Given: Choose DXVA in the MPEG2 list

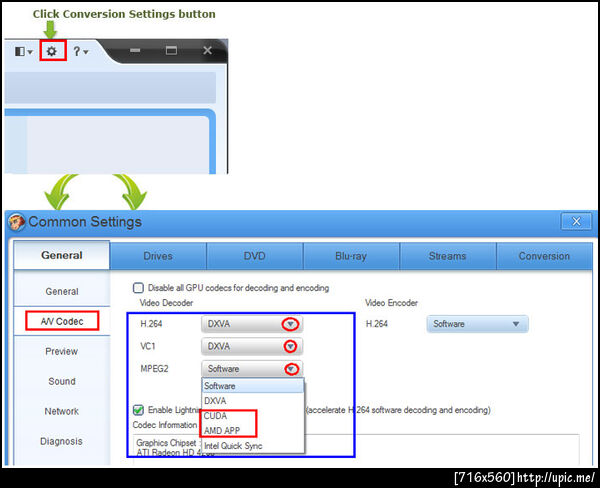Looking at the screenshot, I should click(253, 401).
